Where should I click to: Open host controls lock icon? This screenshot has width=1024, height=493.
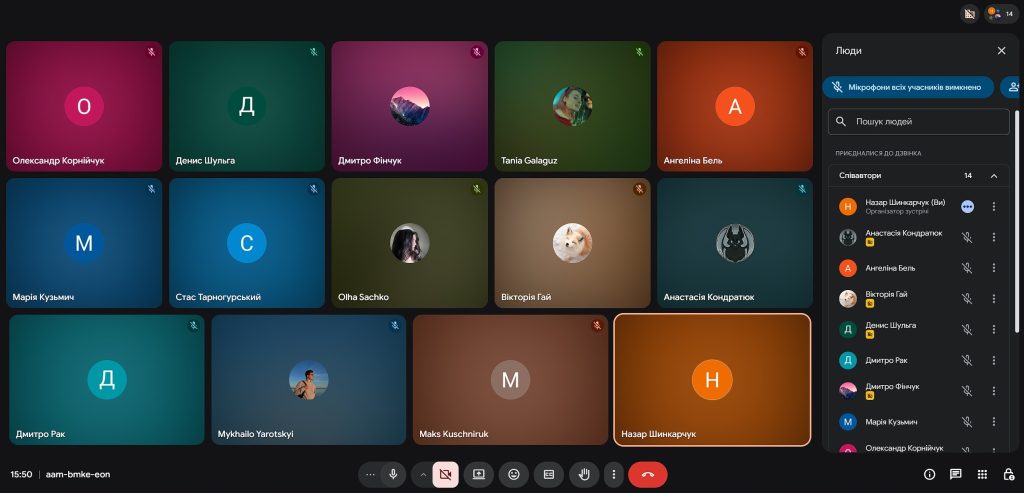(x=1009, y=474)
